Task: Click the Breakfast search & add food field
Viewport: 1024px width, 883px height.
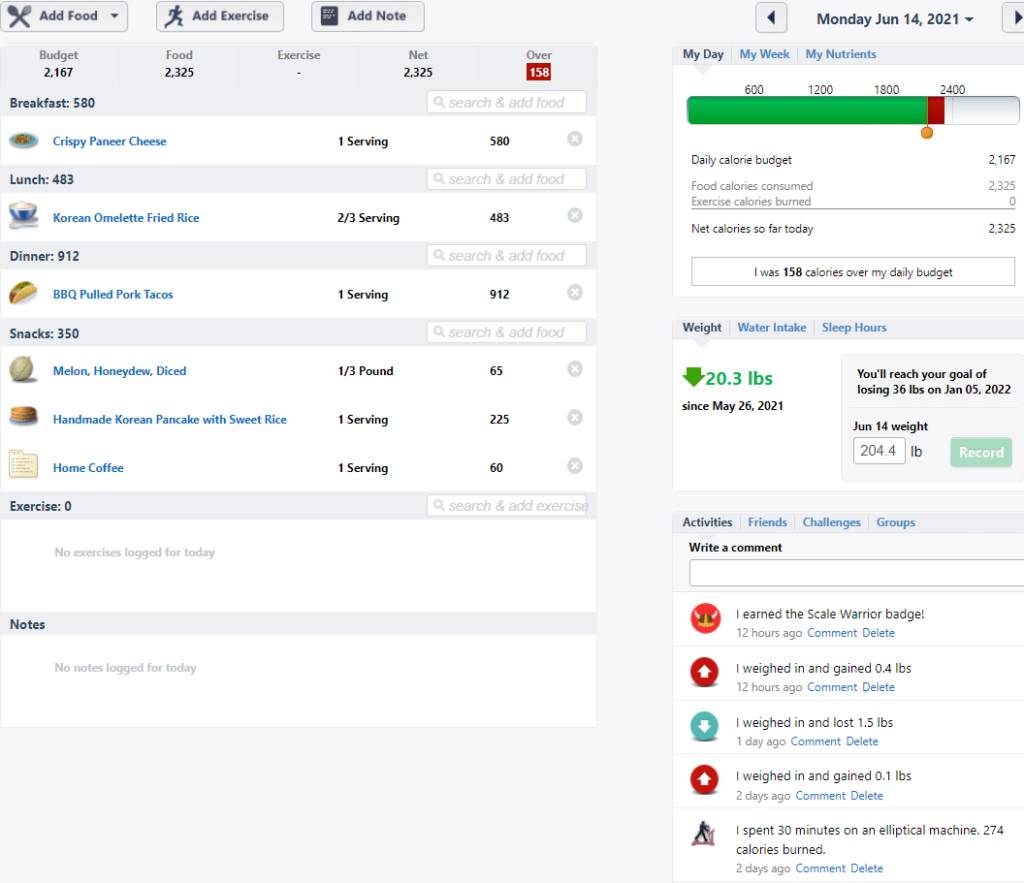Action: click(x=507, y=103)
